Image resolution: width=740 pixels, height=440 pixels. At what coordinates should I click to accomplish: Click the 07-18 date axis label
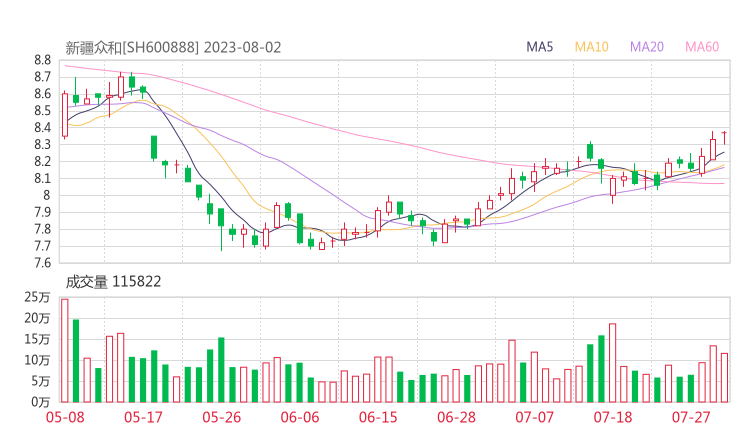pos(613,417)
